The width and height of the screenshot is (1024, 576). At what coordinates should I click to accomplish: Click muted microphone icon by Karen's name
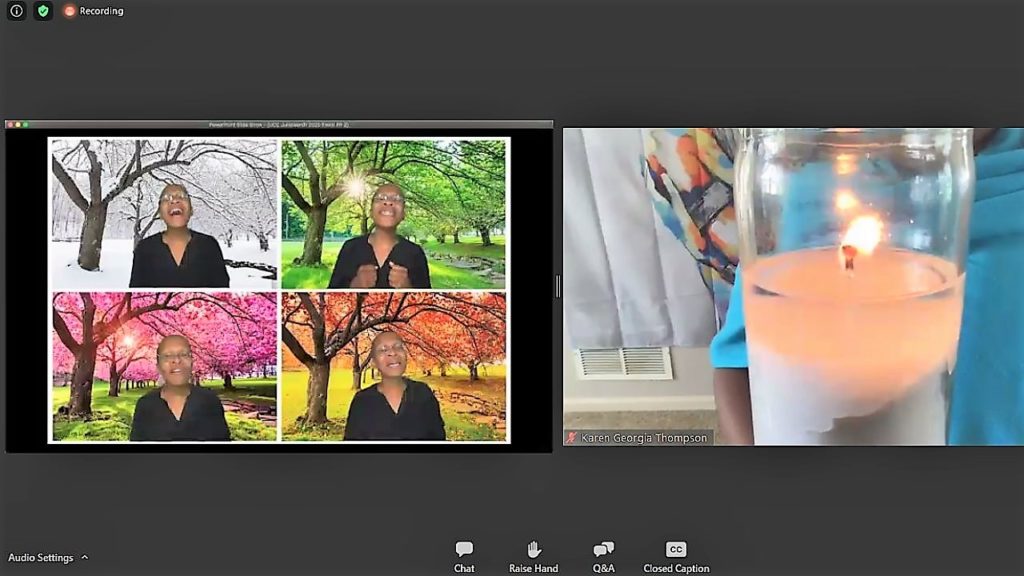571,438
